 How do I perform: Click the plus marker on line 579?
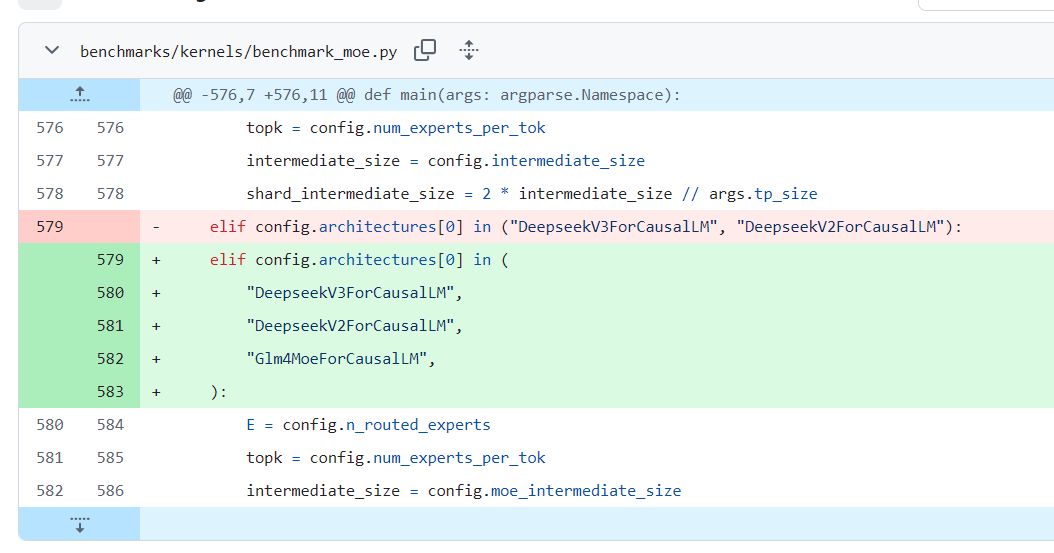(x=156, y=259)
